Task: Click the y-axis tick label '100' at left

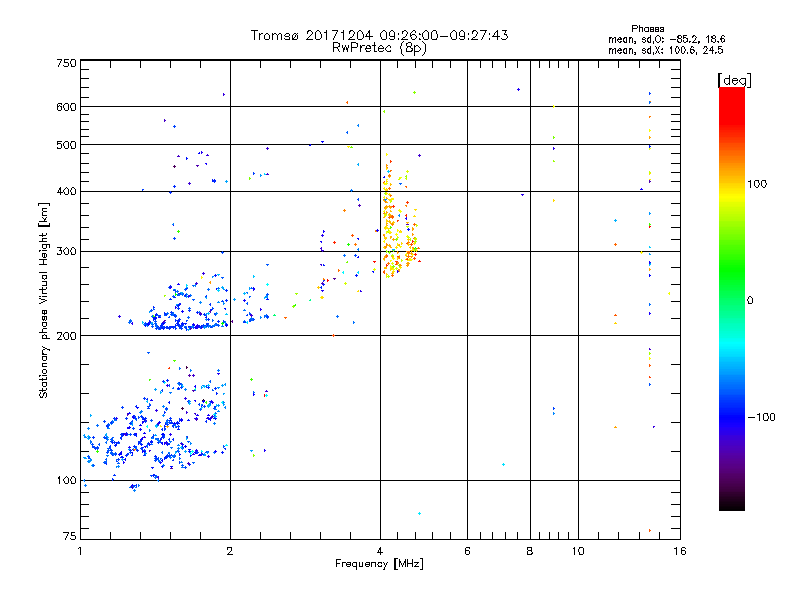Action: point(67,481)
